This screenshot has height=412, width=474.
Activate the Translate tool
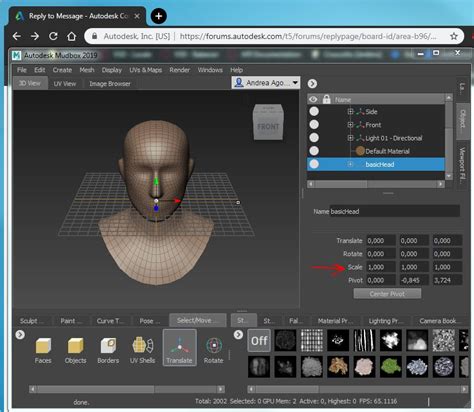[179, 348]
